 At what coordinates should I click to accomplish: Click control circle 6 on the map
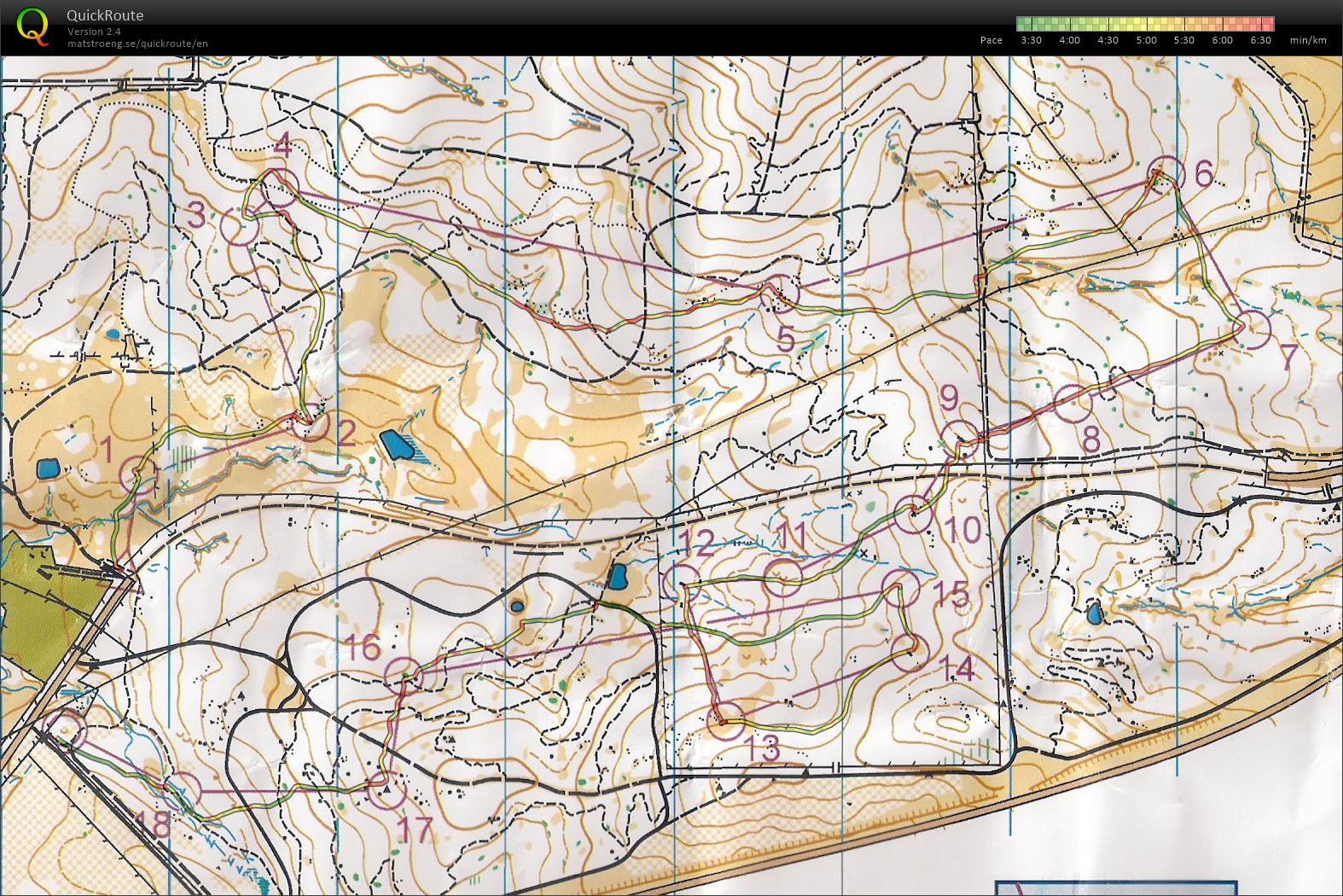click(x=1166, y=174)
